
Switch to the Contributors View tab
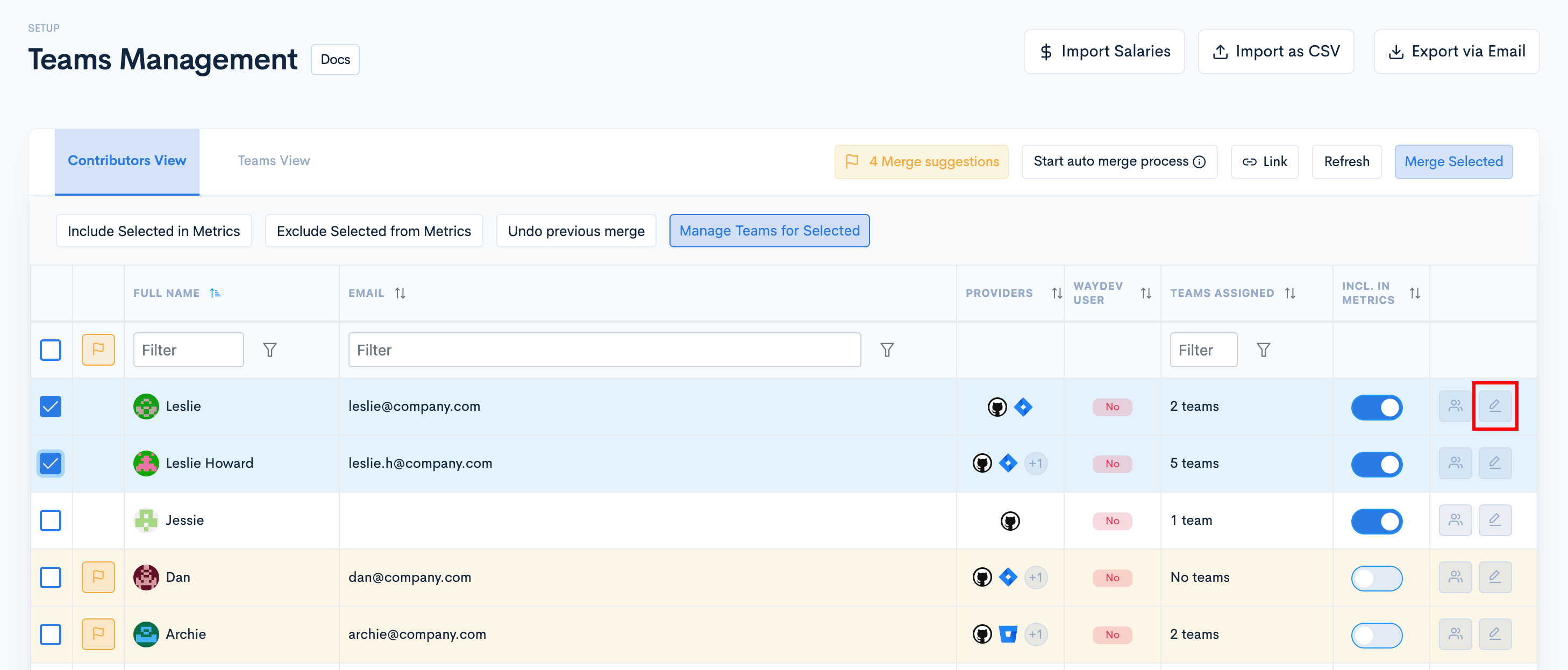coord(126,161)
